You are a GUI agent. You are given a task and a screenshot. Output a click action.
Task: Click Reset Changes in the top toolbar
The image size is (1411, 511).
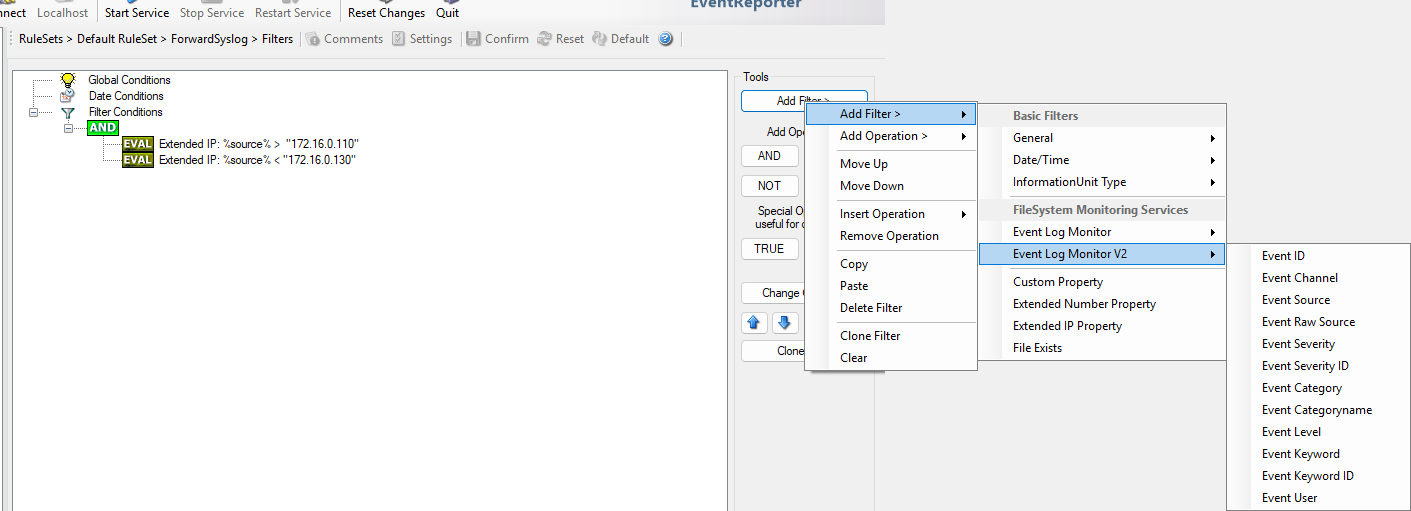pos(386,13)
